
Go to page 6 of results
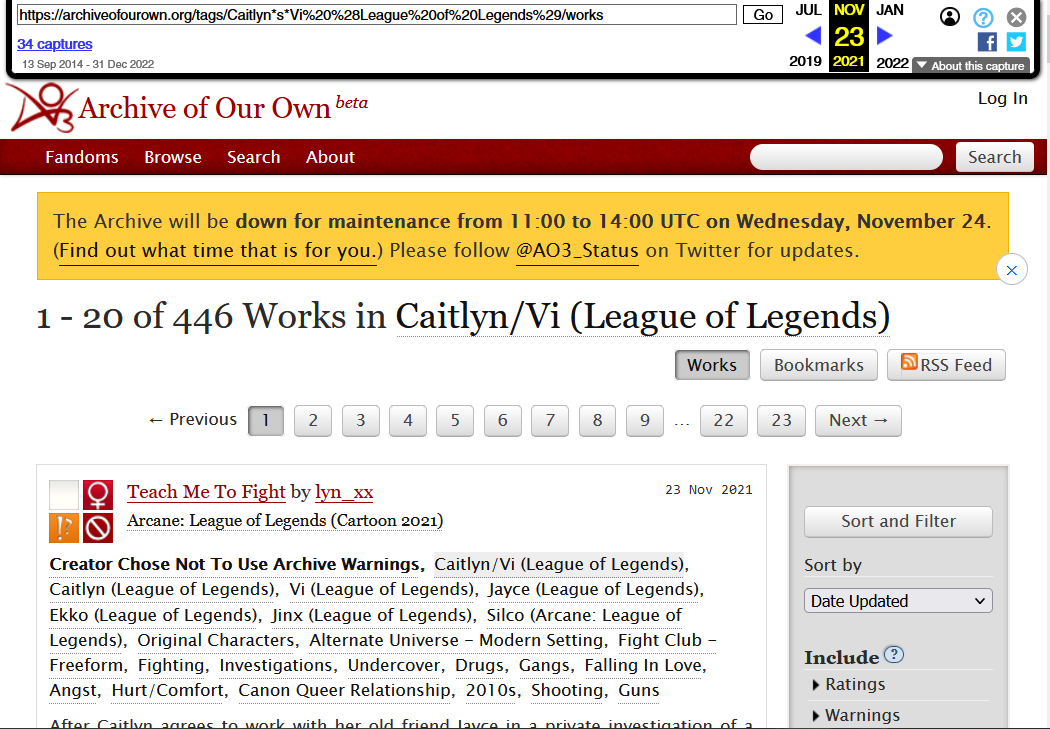tap(502, 420)
